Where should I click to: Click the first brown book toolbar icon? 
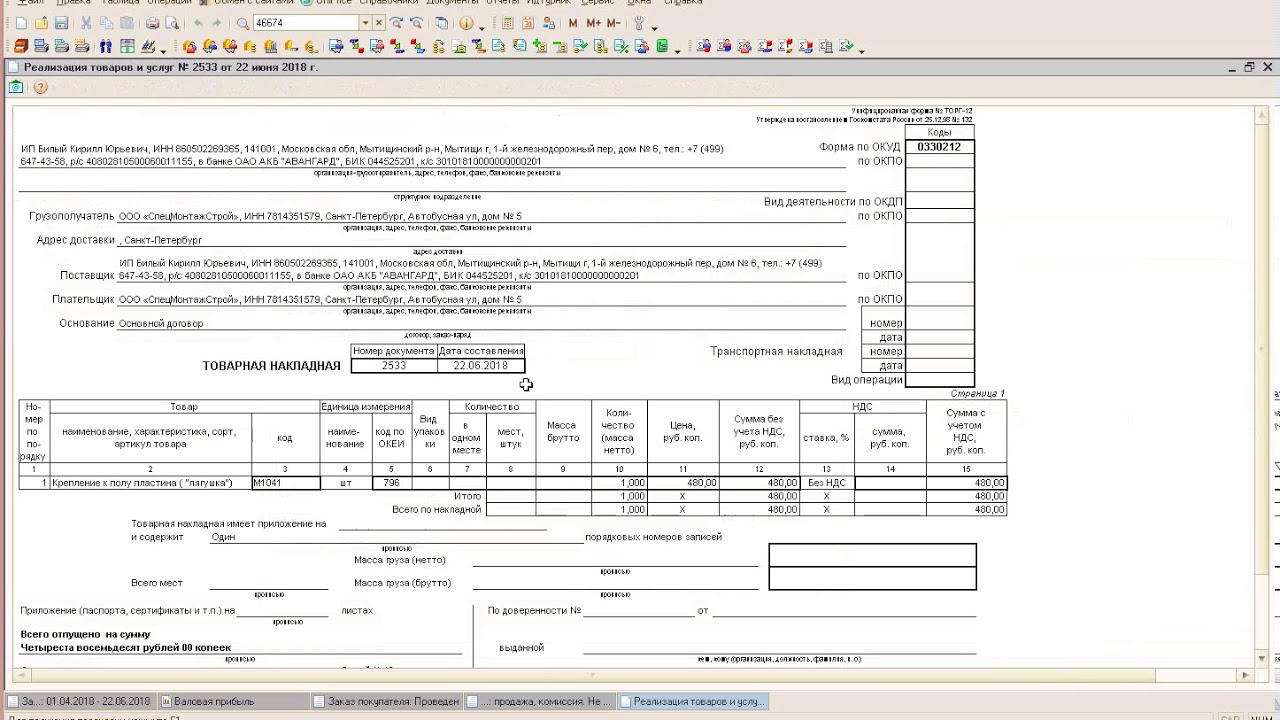pos(20,46)
